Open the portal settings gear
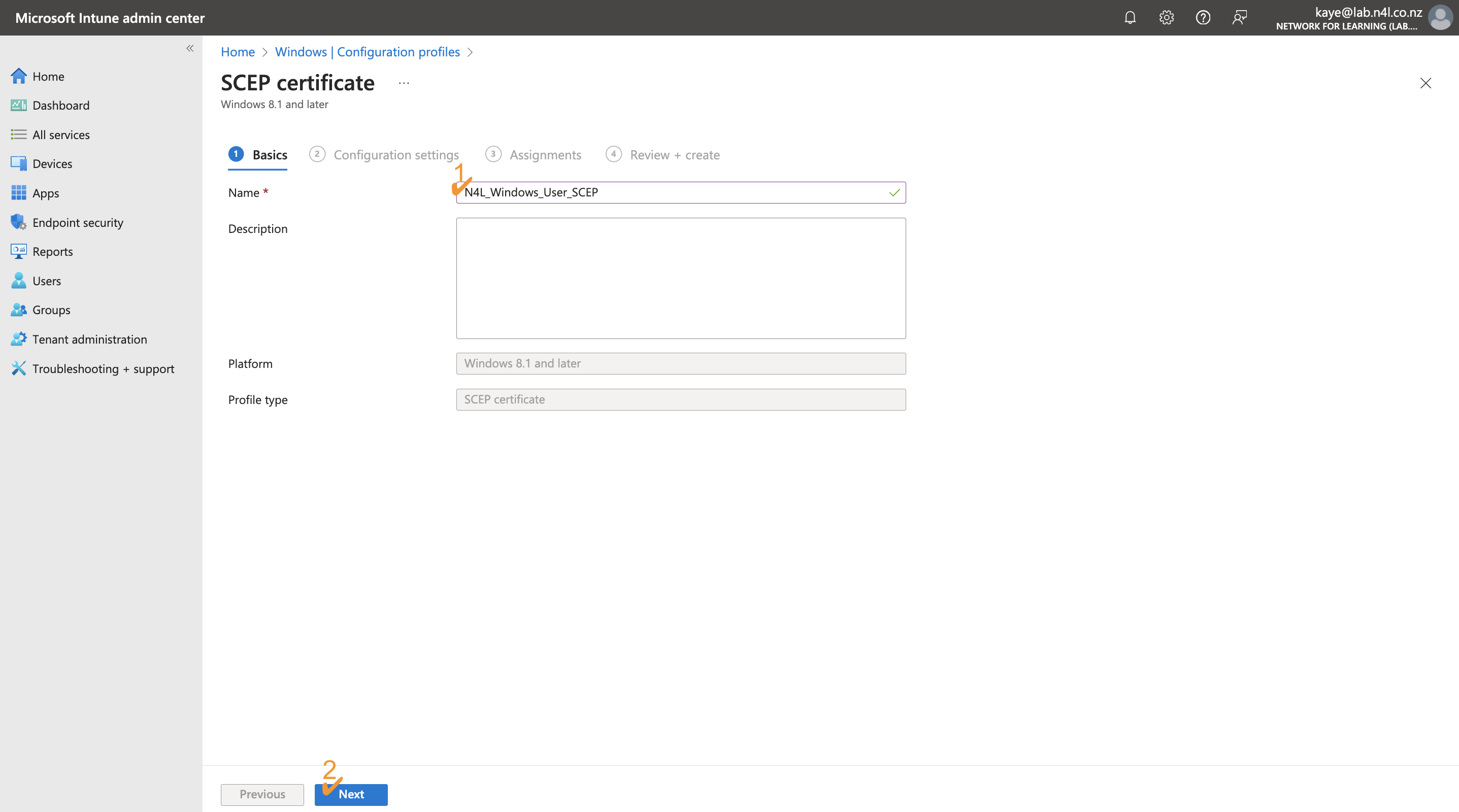The width and height of the screenshot is (1459, 812). coord(1166,18)
